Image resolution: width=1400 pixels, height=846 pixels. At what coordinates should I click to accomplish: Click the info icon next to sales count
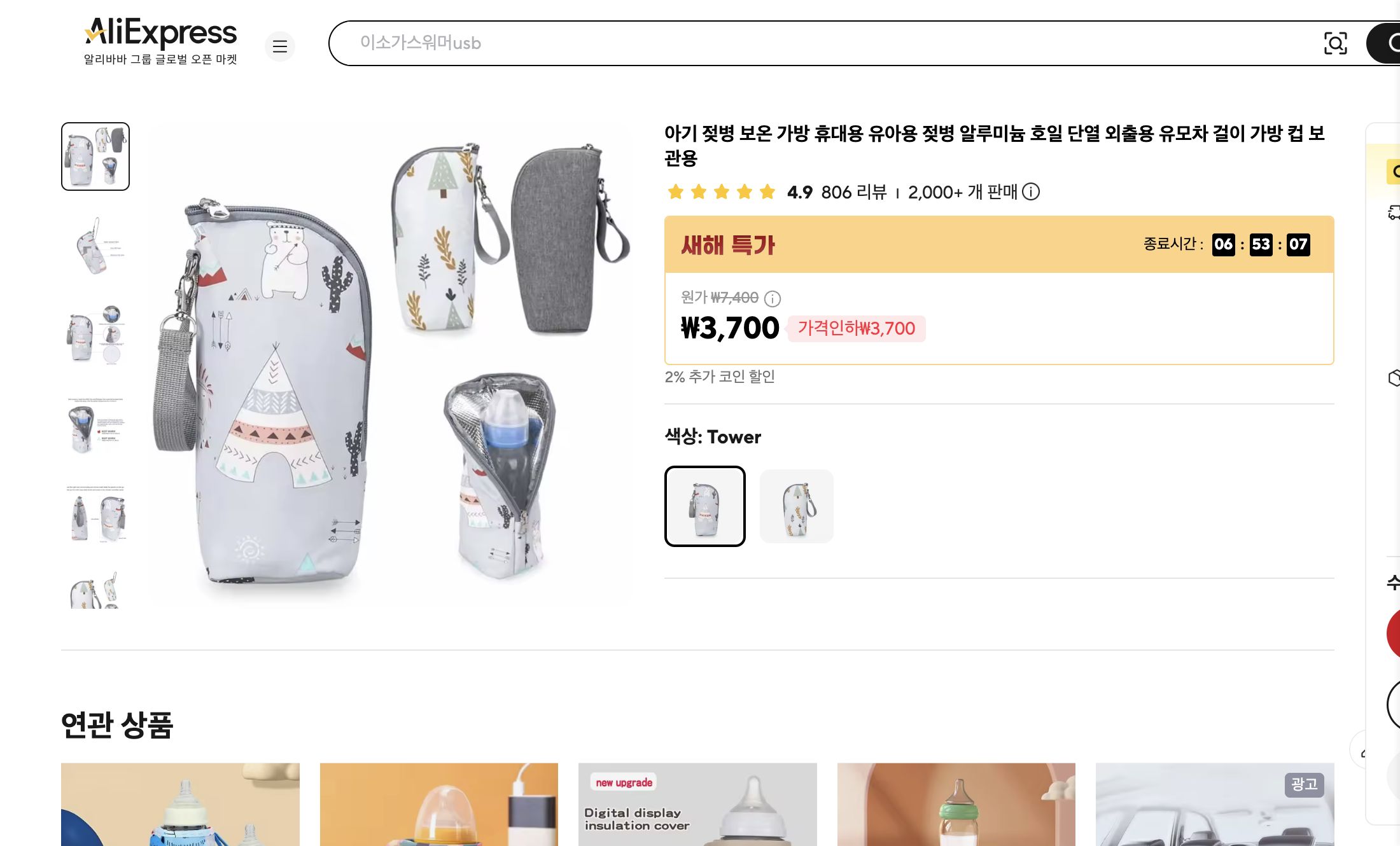pyautogui.click(x=1031, y=192)
